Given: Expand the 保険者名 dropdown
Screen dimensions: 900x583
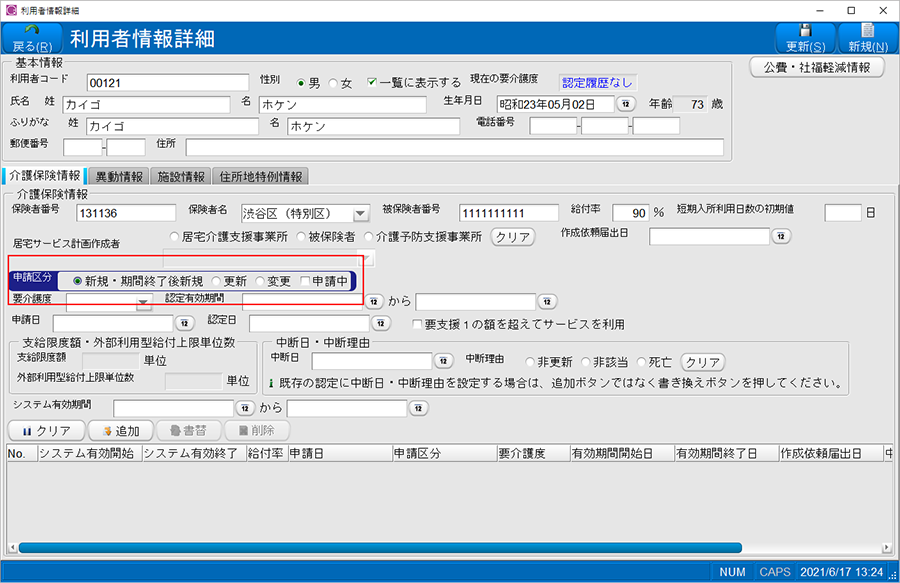Looking at the screenshot, I should click(360, 213).
